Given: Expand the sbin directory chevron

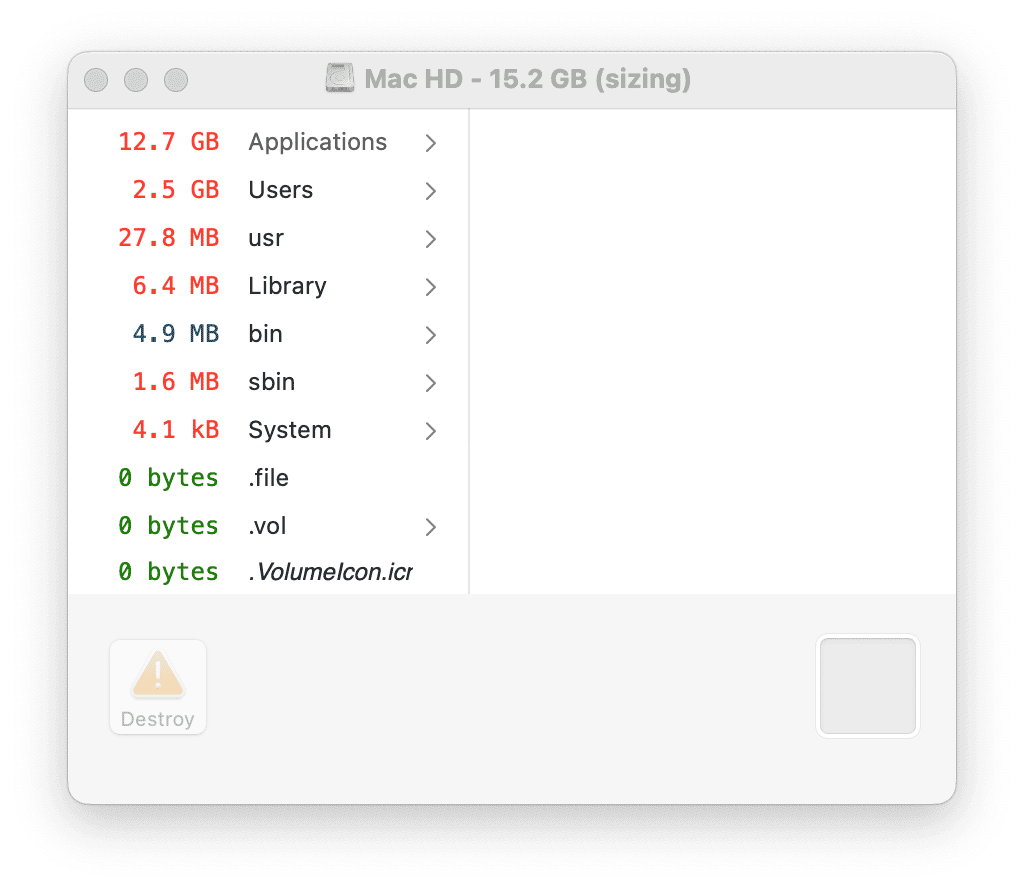Looking at the screenshot, I should tap(430, 383).
